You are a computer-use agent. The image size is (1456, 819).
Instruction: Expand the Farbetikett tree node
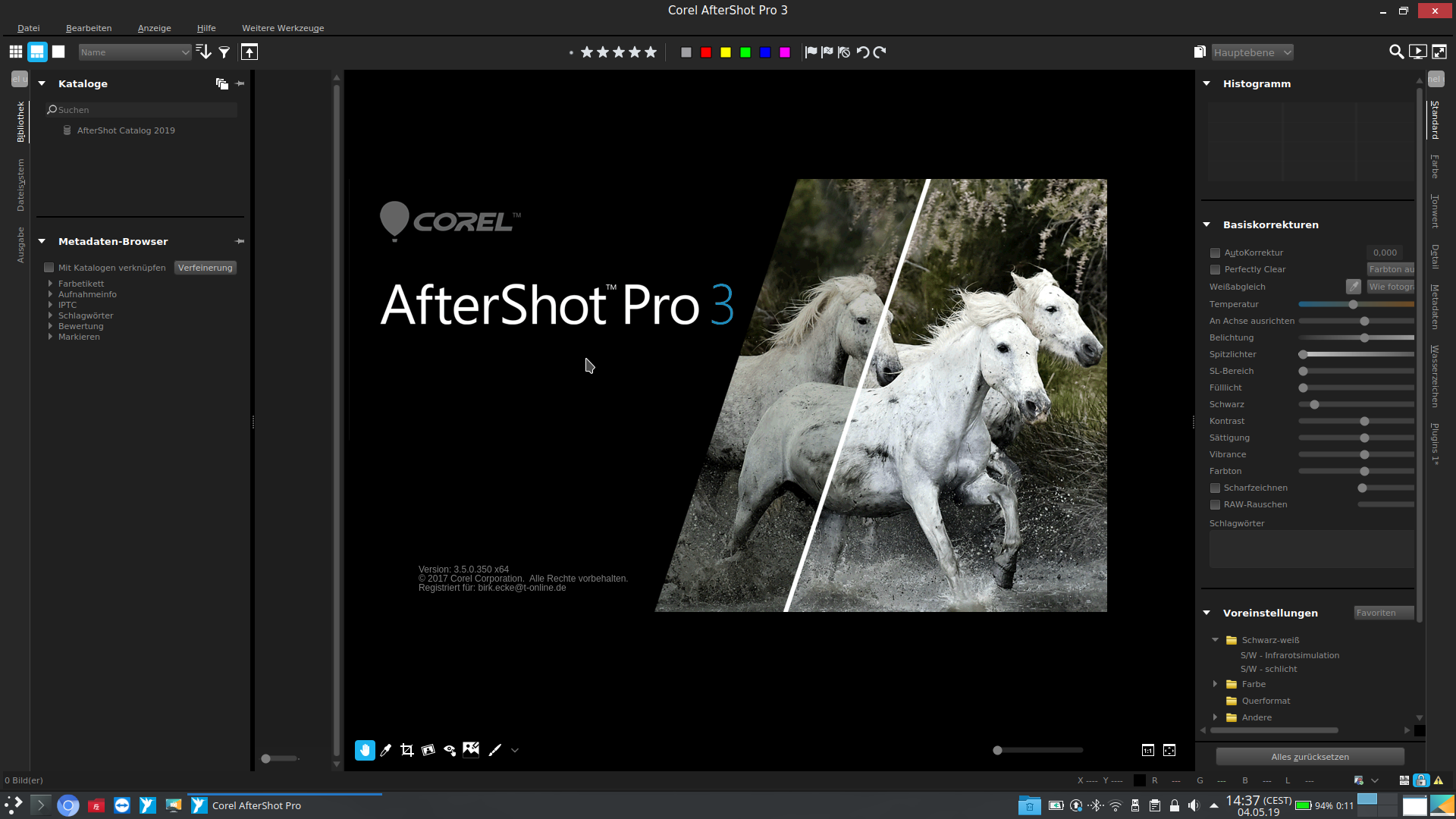(x=51, y=284)
